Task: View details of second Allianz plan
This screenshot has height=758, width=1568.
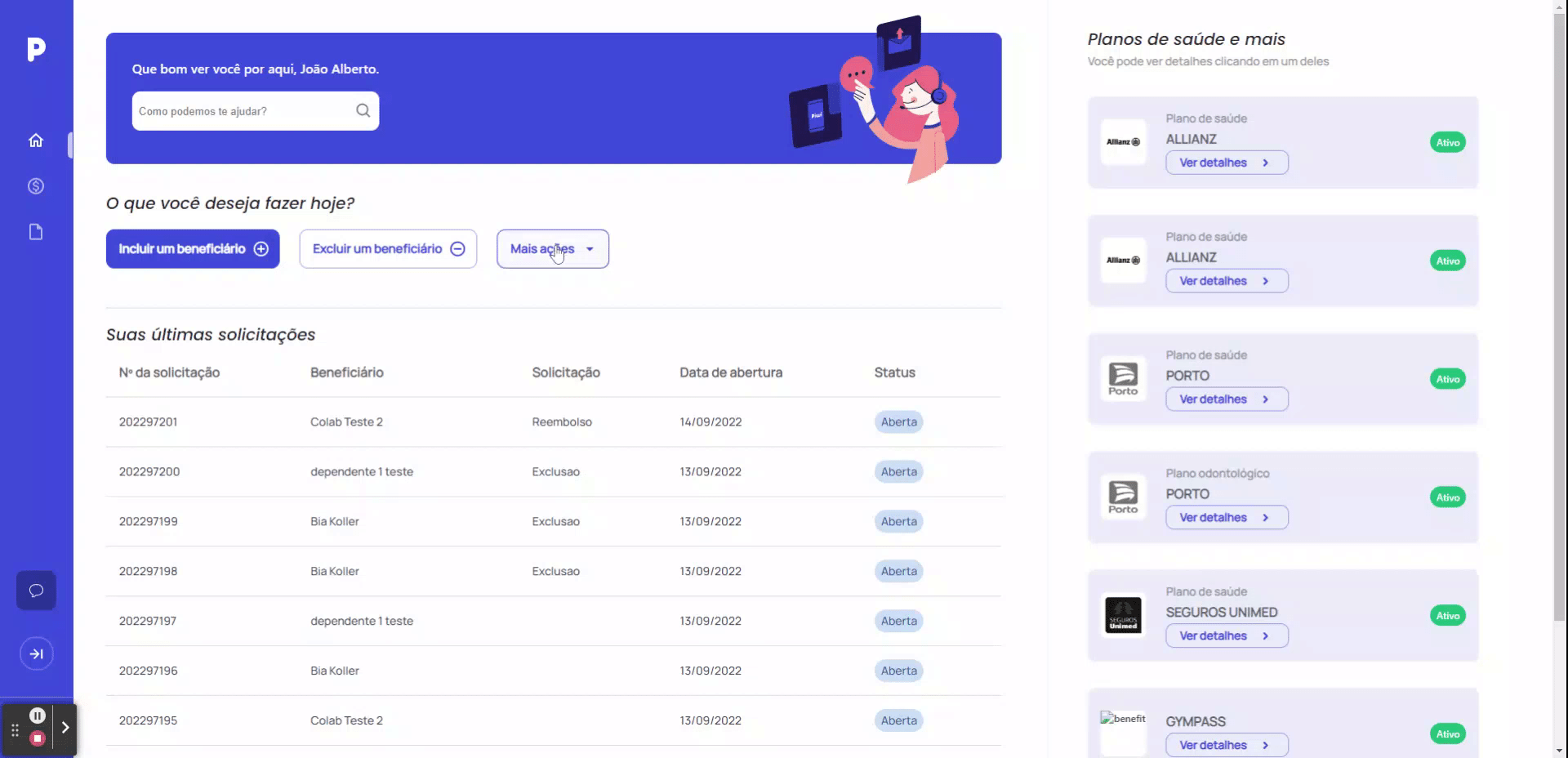Action: [x=1227, y=281]
